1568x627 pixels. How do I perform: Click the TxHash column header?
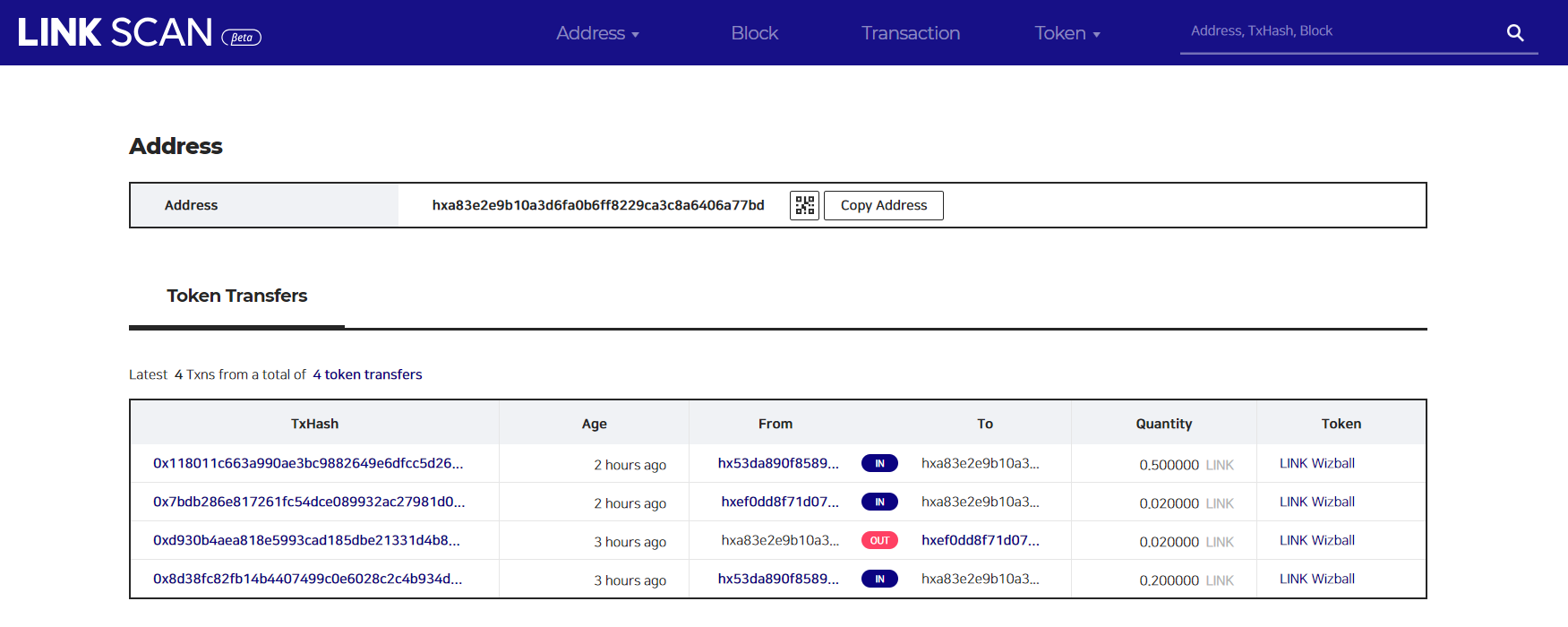pos(314,424)
